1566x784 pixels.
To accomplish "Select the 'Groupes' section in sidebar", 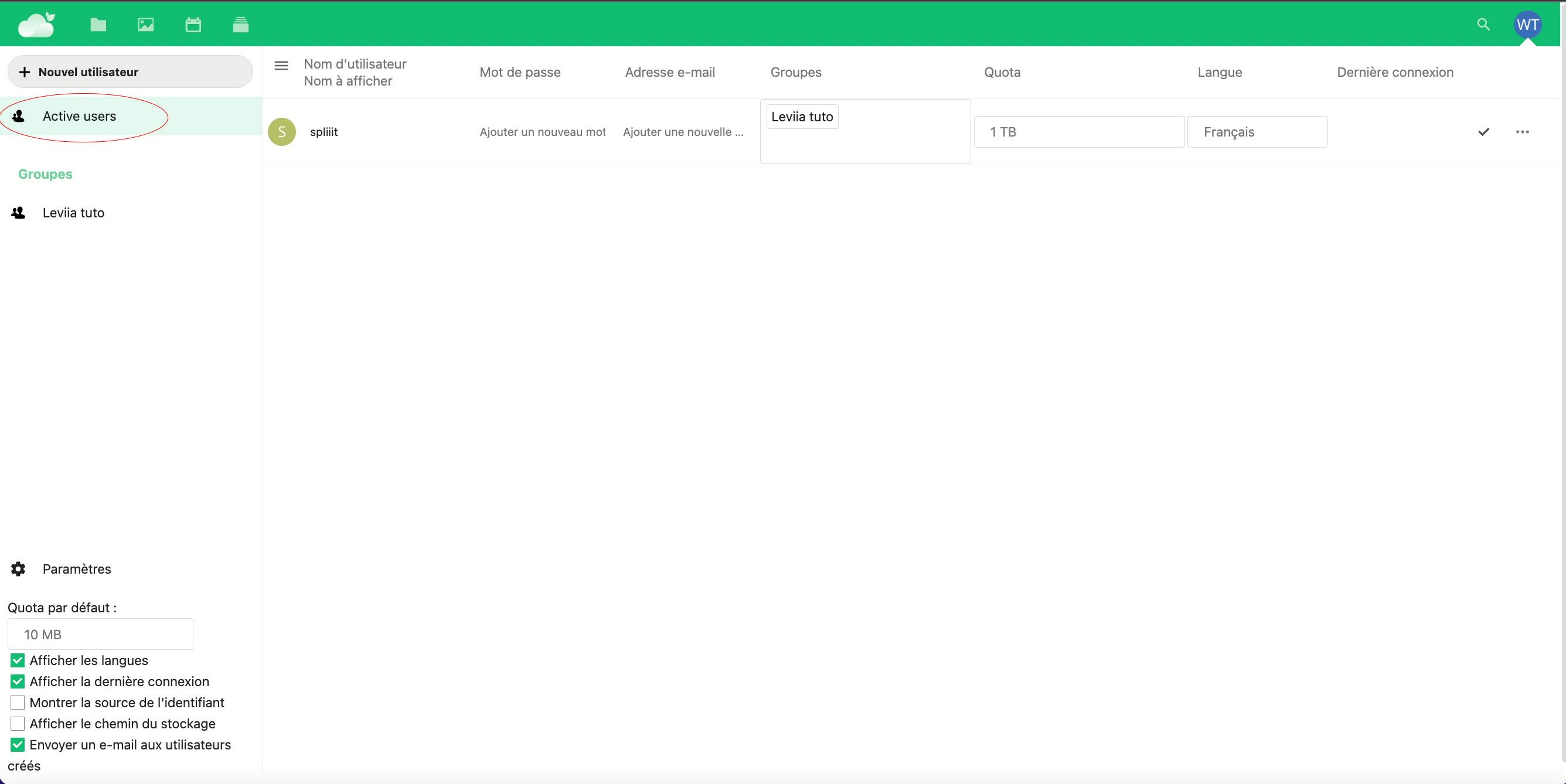I will 44,174.
